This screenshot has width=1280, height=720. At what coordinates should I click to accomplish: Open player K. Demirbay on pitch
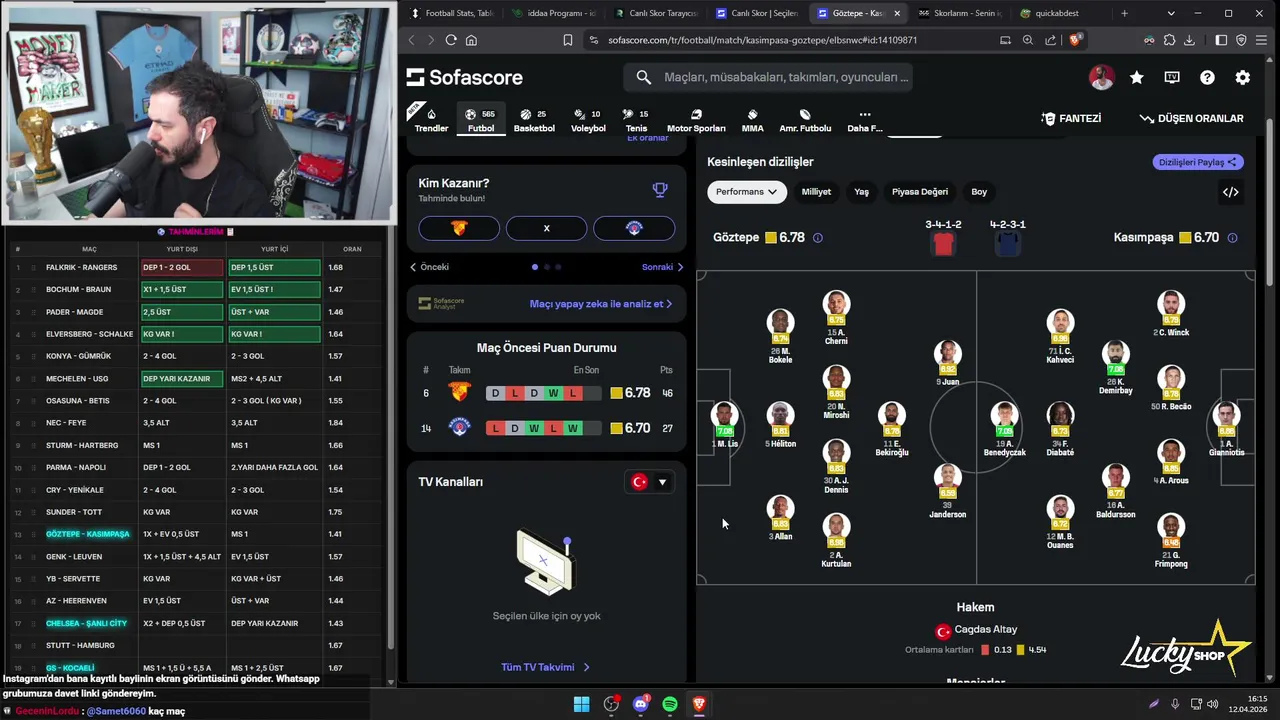[x=1115, y=368]
